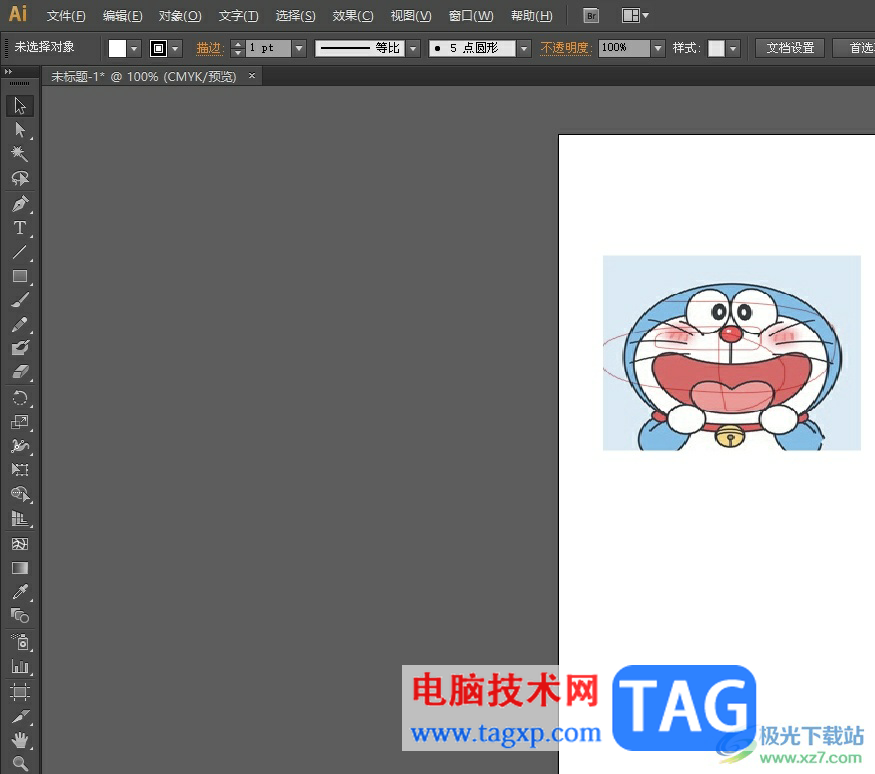This screenshot has height=774, width=875.
Task: Open the 效果(C) menu
Action: [353, 16]
